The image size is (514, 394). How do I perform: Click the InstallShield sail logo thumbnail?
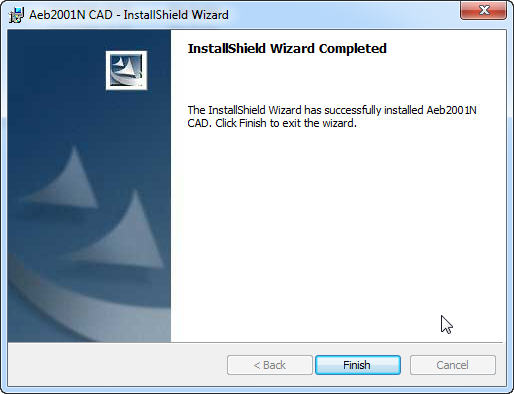pyautogui.click(x=126, y=70)
